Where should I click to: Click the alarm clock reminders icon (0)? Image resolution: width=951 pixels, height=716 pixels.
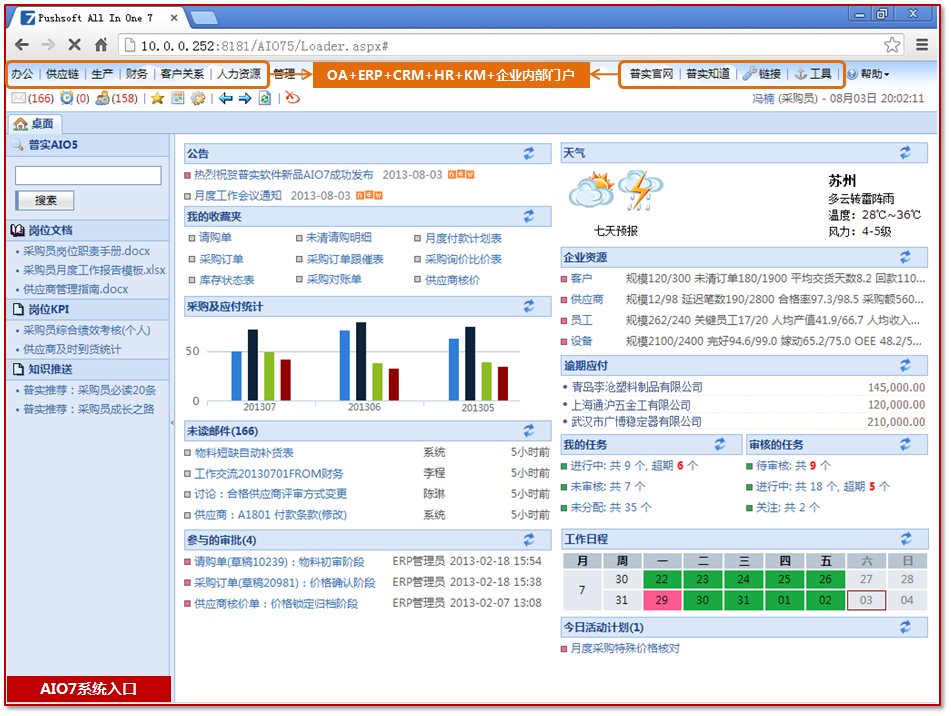pos(67,98)
